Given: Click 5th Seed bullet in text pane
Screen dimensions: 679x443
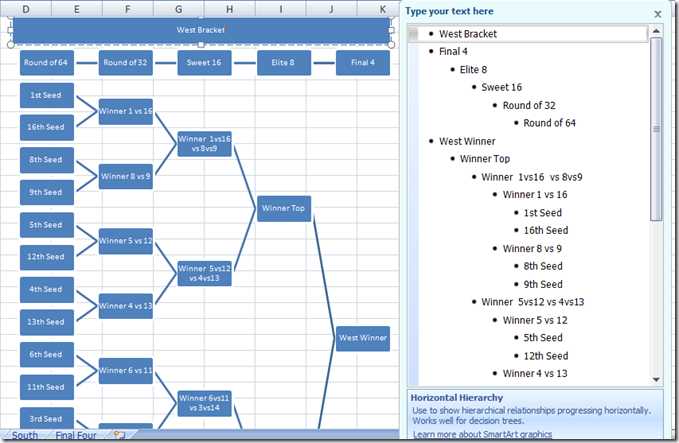Looking at the screenshot, I should pos(543,338).
